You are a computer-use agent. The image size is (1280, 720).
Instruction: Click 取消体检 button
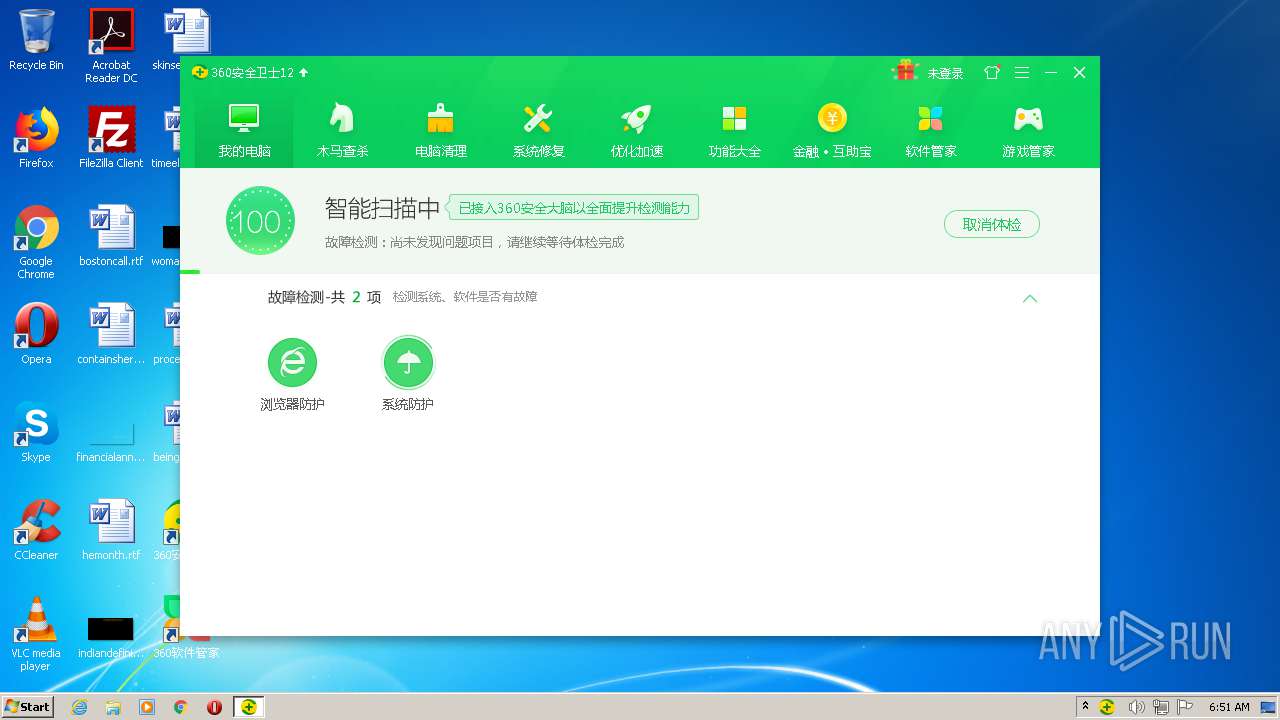tap(991, 224)
